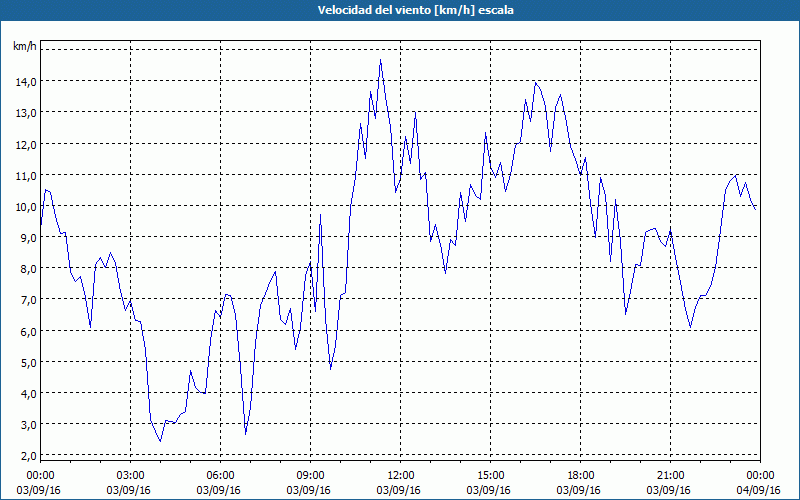The image size is (800, 500).
Task: Select the '11,0' y-axis label
Action: (25, 176)
